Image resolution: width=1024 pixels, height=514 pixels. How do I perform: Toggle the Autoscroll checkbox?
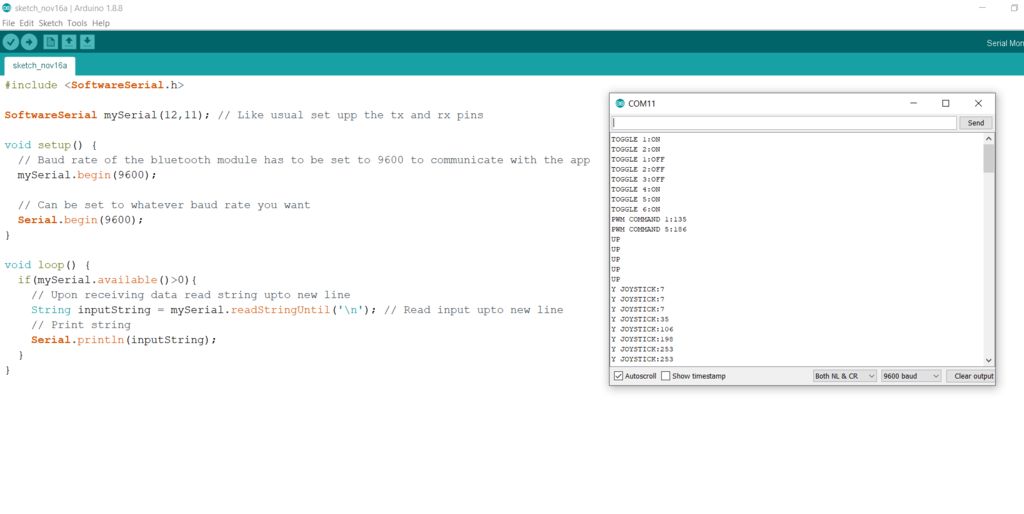618,376
